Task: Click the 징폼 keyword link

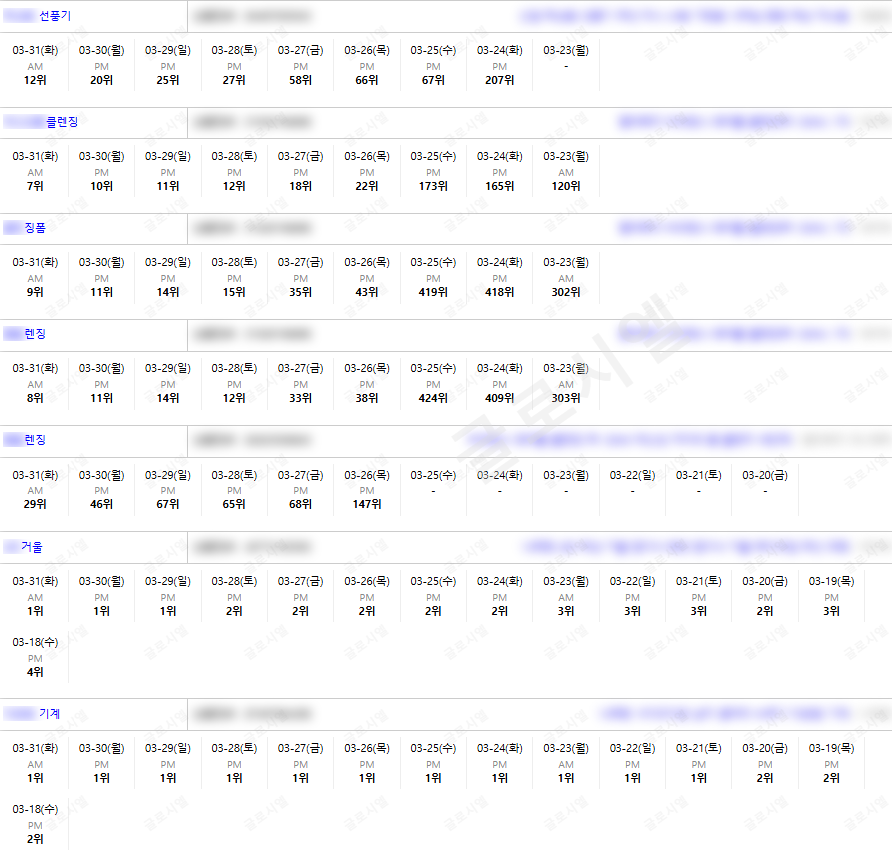Action: [35, 228]
